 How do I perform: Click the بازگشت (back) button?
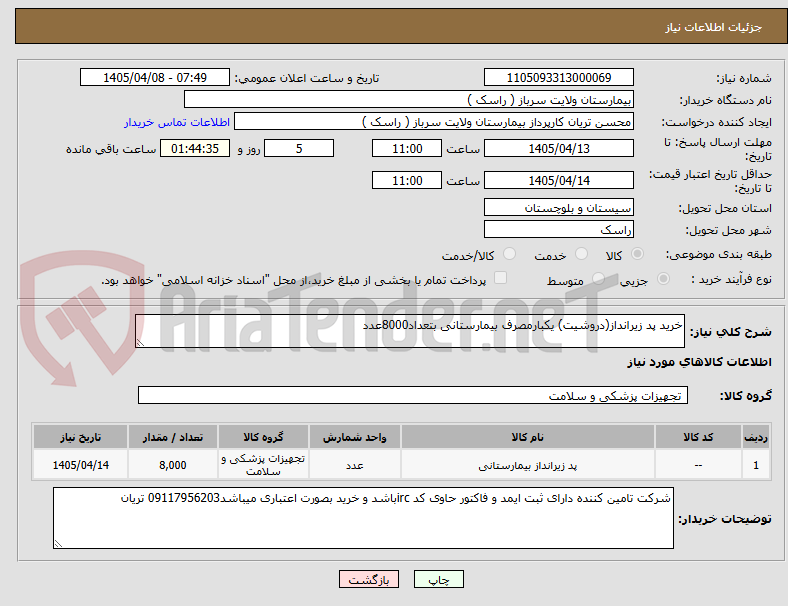369,579
